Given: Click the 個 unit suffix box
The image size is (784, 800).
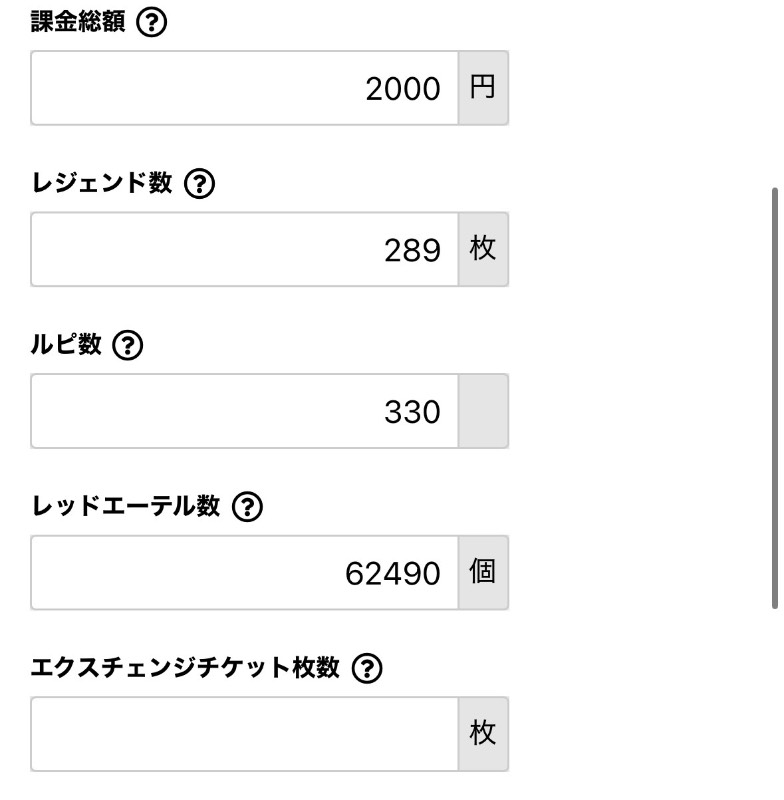Looking at the screenshot, I should [x=483, y=572].
